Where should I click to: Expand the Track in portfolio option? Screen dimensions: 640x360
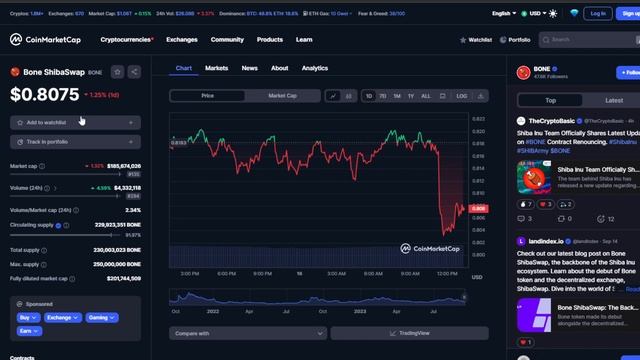(76, 142)
